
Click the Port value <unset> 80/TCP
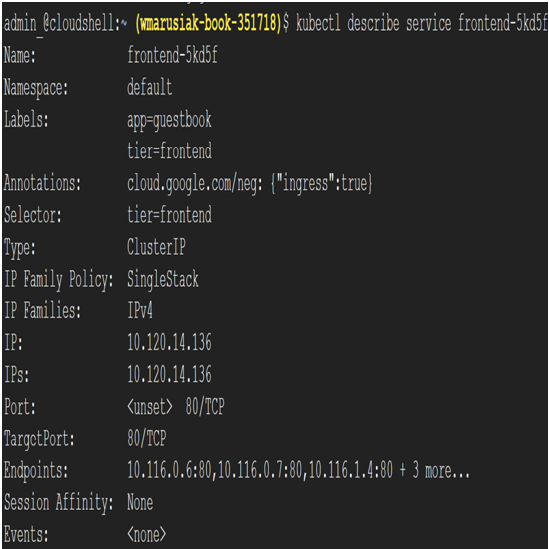pyautogui.click(x=176, y=406)
